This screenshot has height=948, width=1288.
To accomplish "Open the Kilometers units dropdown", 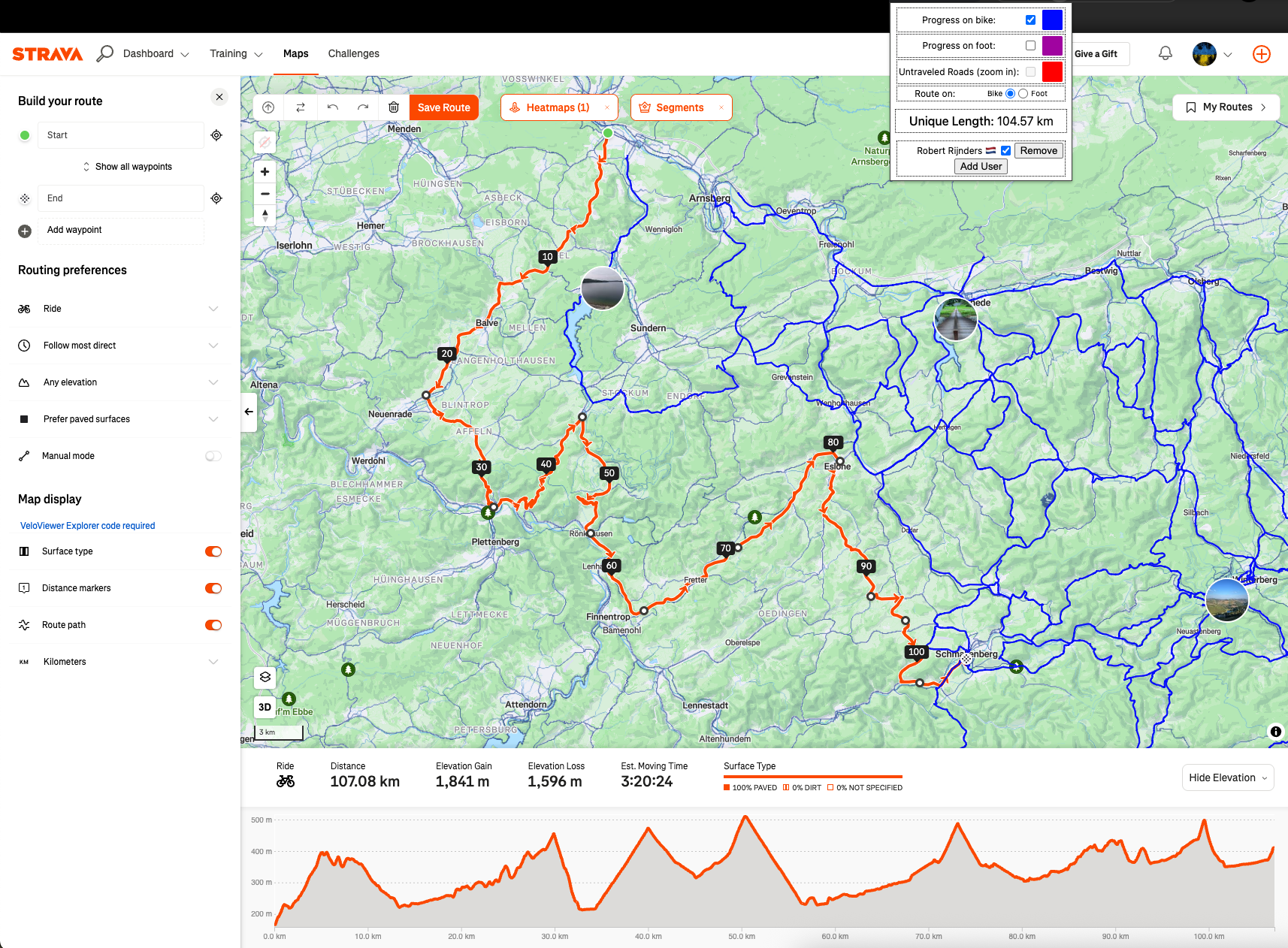I will [213, 662].
